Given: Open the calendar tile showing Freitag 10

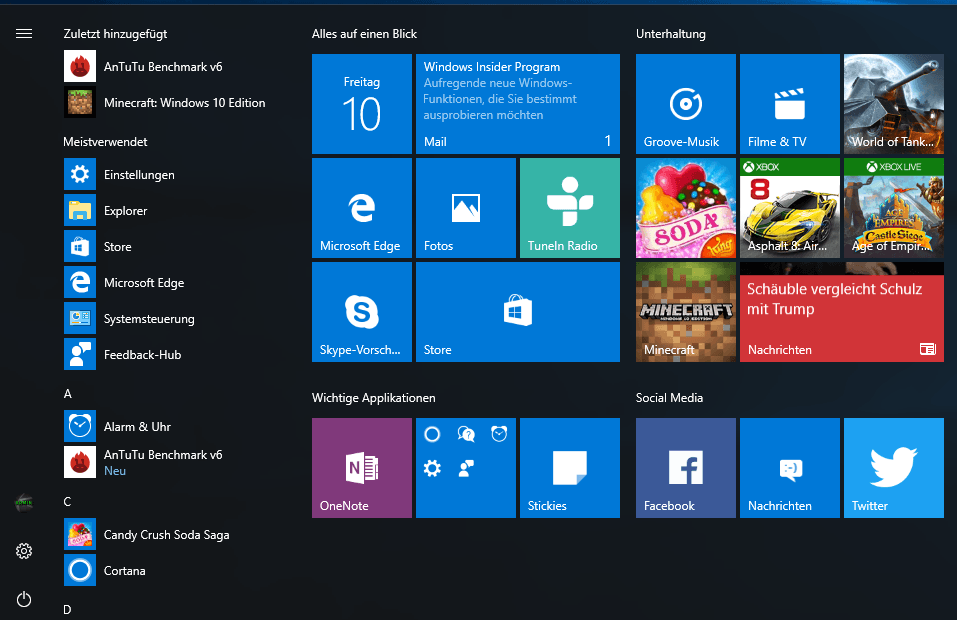Looking at the screenshot, I should click(x=362, y=104).
